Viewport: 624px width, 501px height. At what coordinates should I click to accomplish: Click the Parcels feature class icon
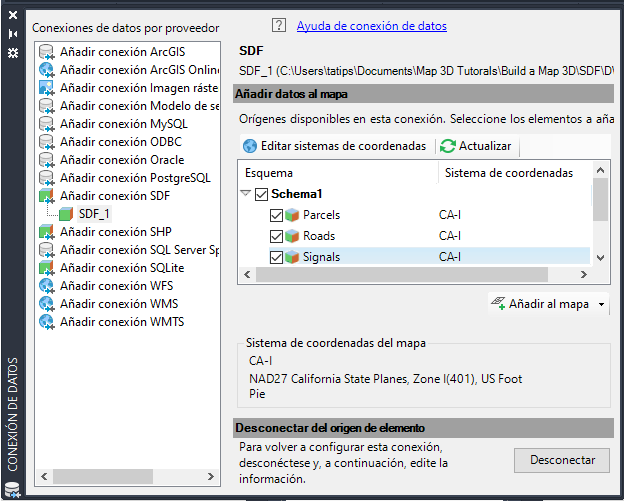(294, 215)
